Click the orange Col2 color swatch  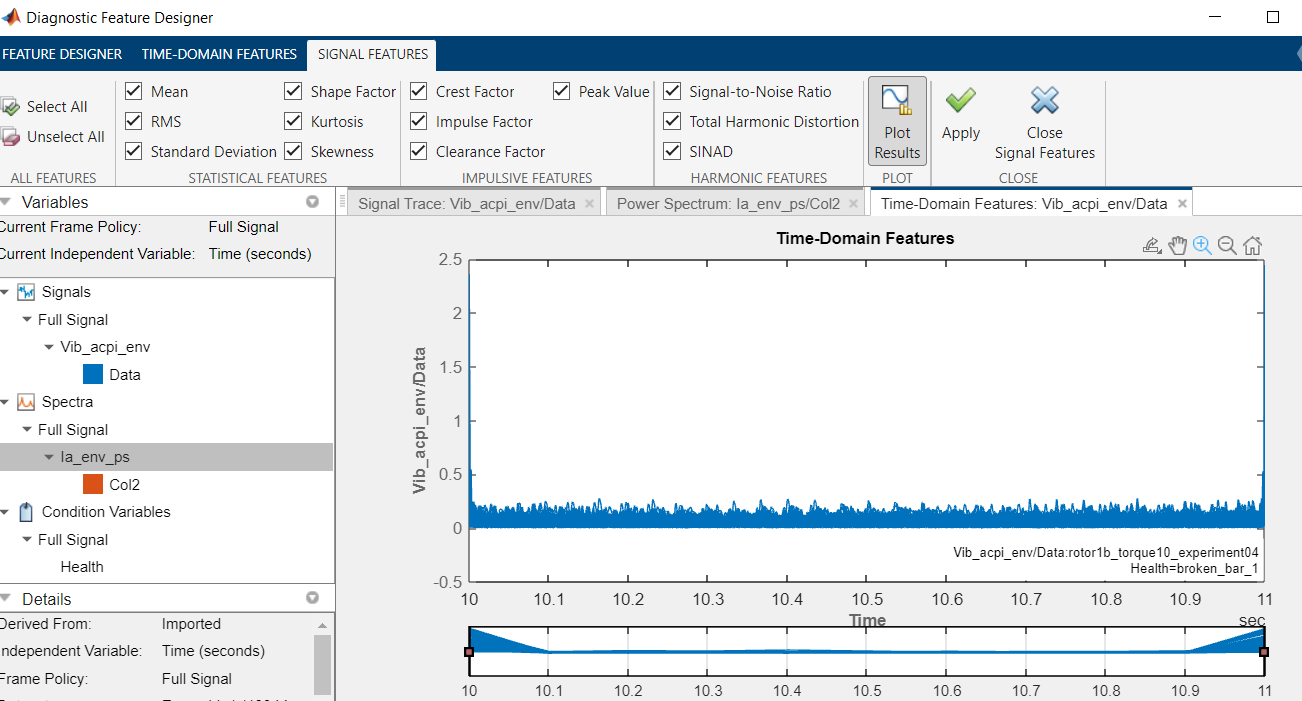93,485
